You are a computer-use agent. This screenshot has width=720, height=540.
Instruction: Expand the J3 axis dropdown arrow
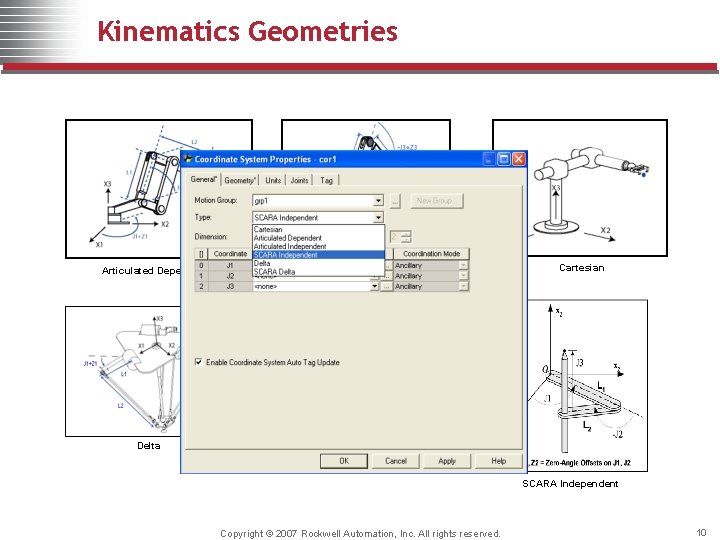pyautogui.click(x=375, y=286)
